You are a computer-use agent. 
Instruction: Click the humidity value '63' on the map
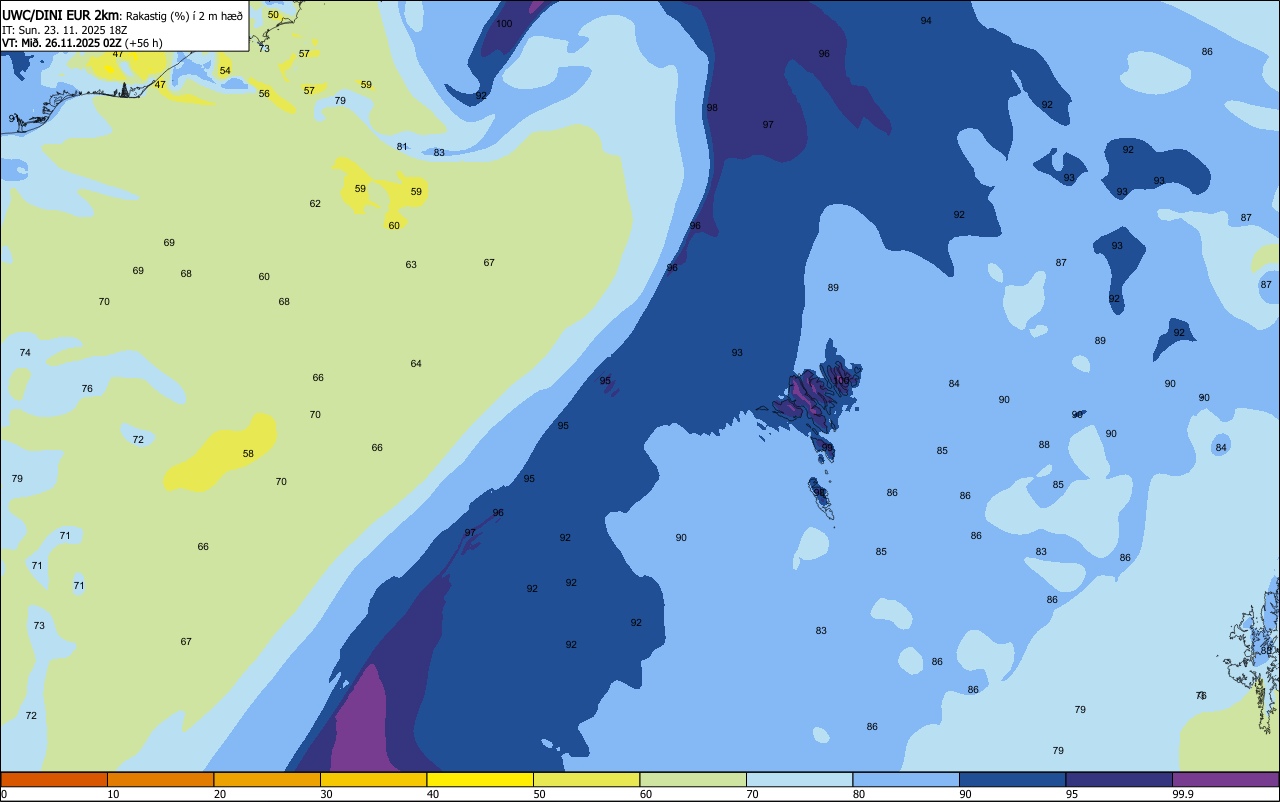click(x=411, y=265)
